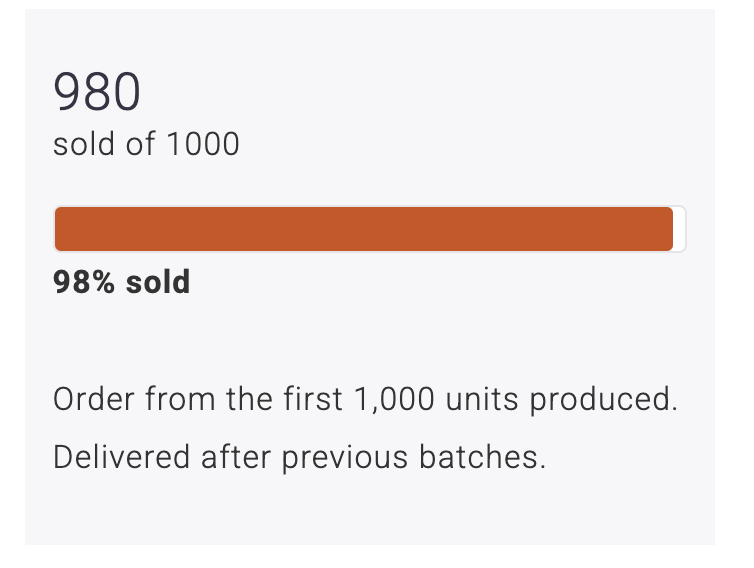Click the bold word "sold" after 98%
754x568 pixels.
tap(157, 282)
